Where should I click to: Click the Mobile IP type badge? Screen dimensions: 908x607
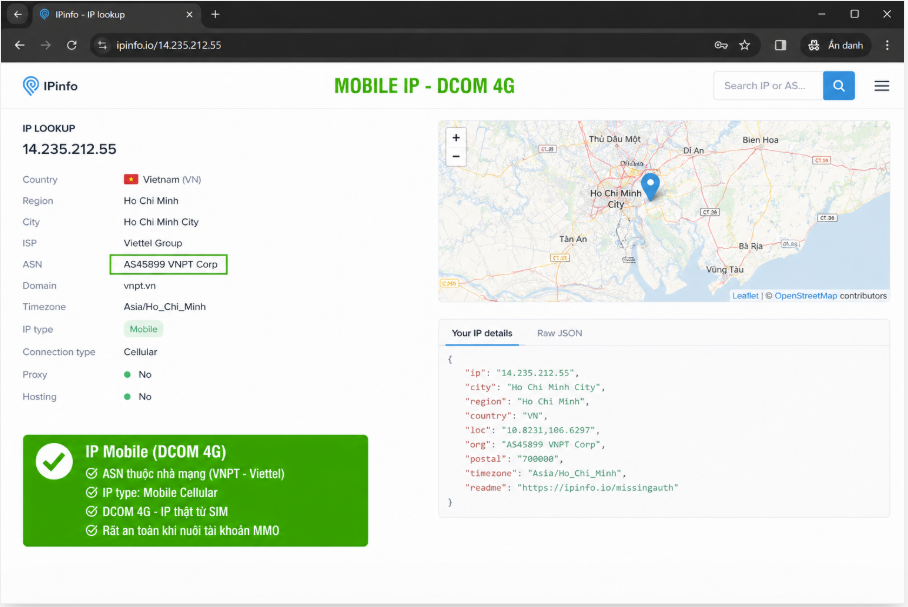[143, 329]
